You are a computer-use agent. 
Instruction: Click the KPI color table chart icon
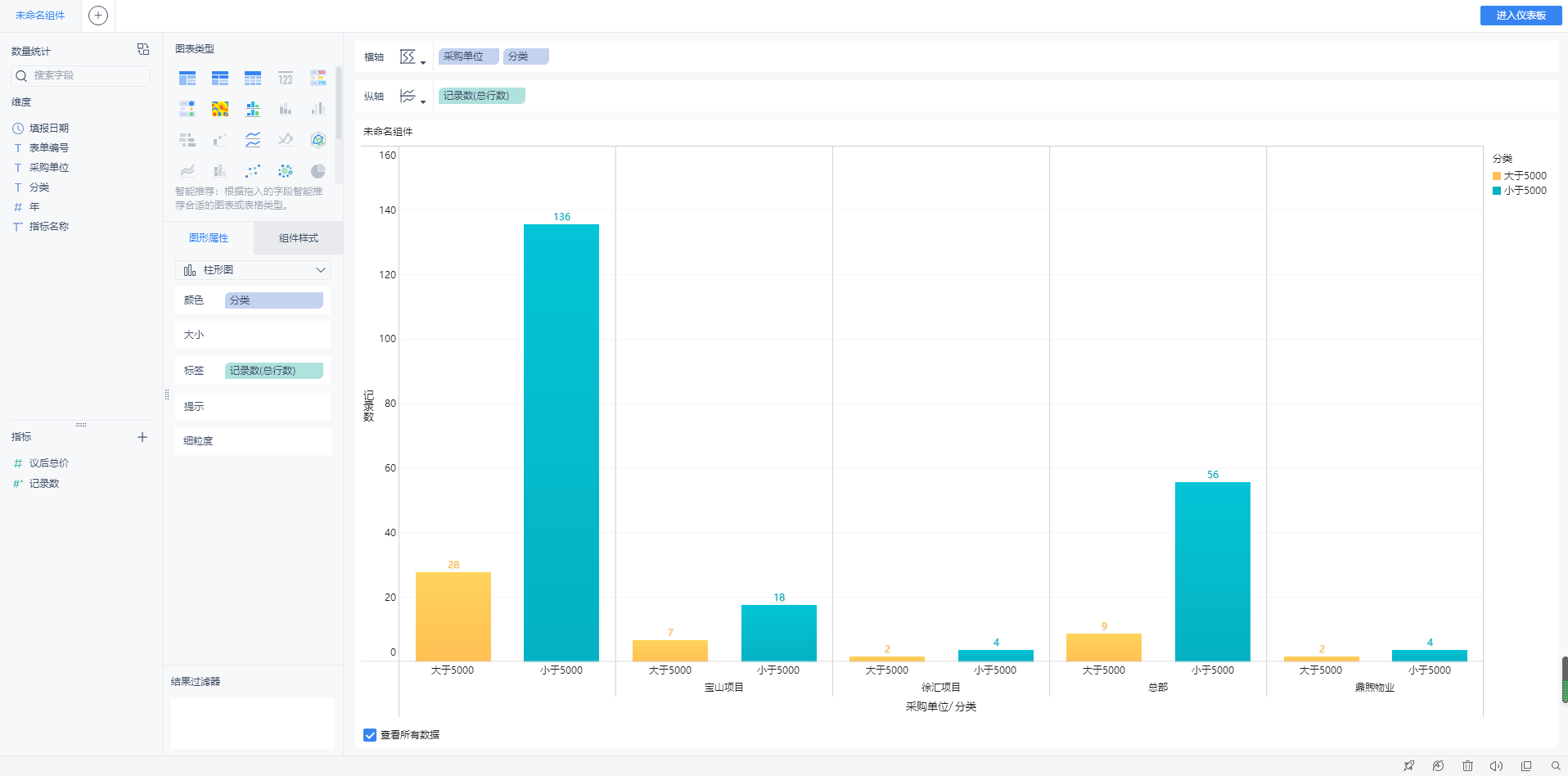coord(318,78)
